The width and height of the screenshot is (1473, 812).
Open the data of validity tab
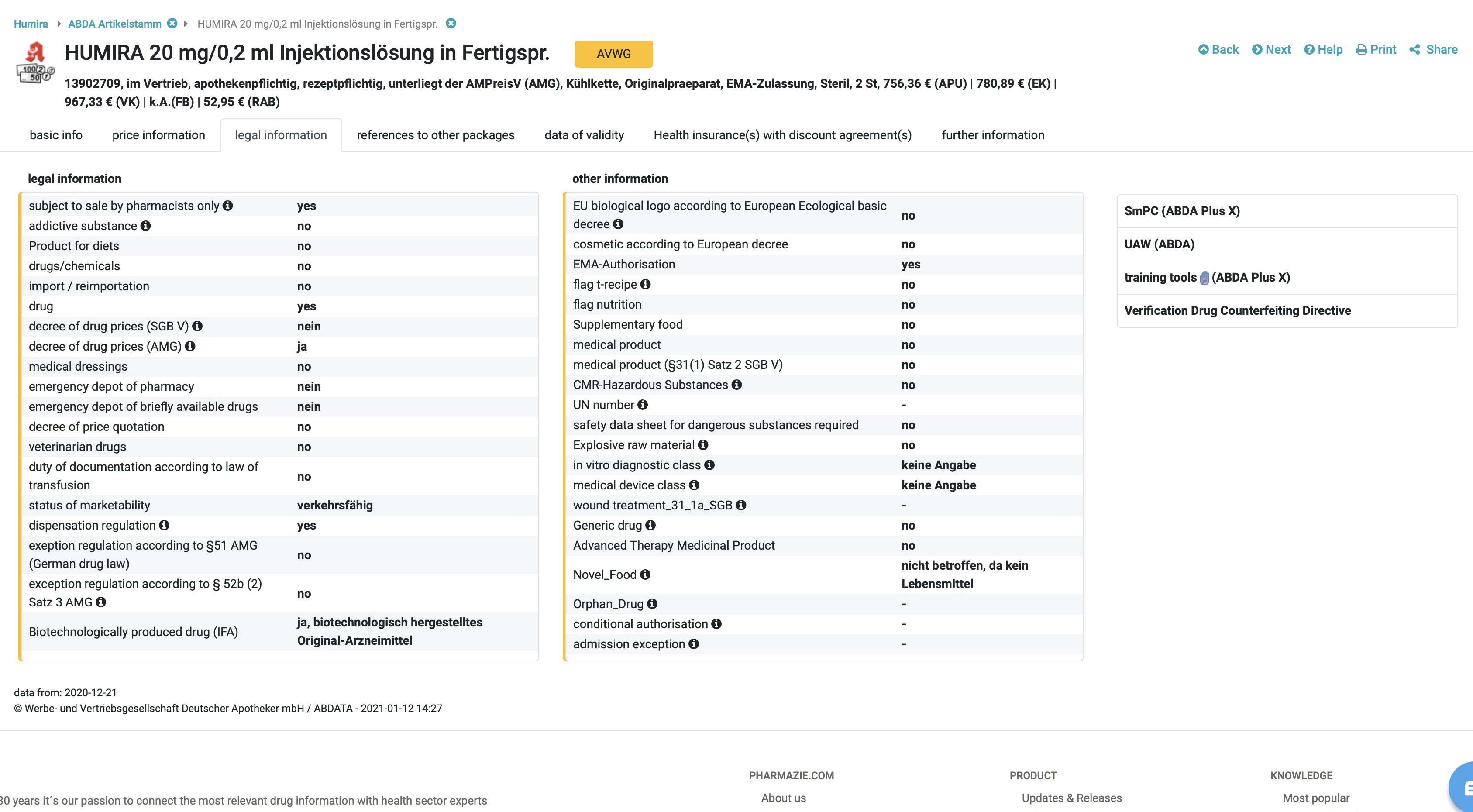pyautogui.click(x=584, y=135)
